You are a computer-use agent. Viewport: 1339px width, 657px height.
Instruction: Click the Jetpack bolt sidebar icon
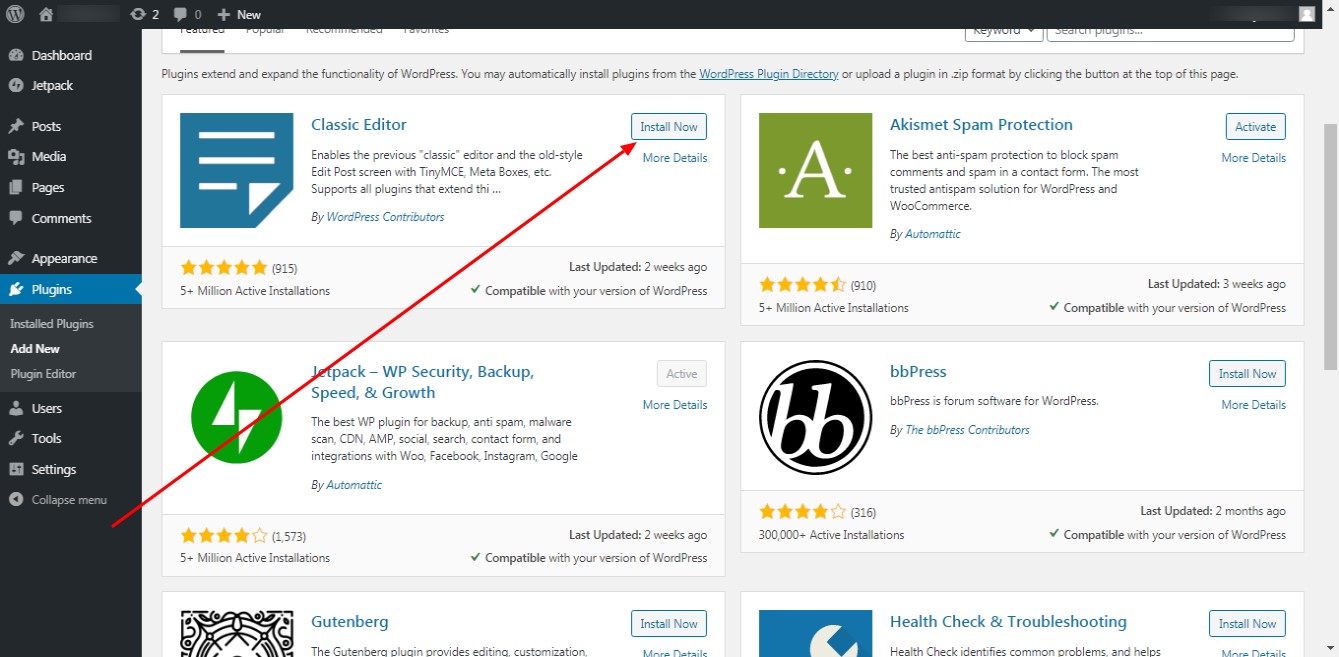[x=16, y=85]
